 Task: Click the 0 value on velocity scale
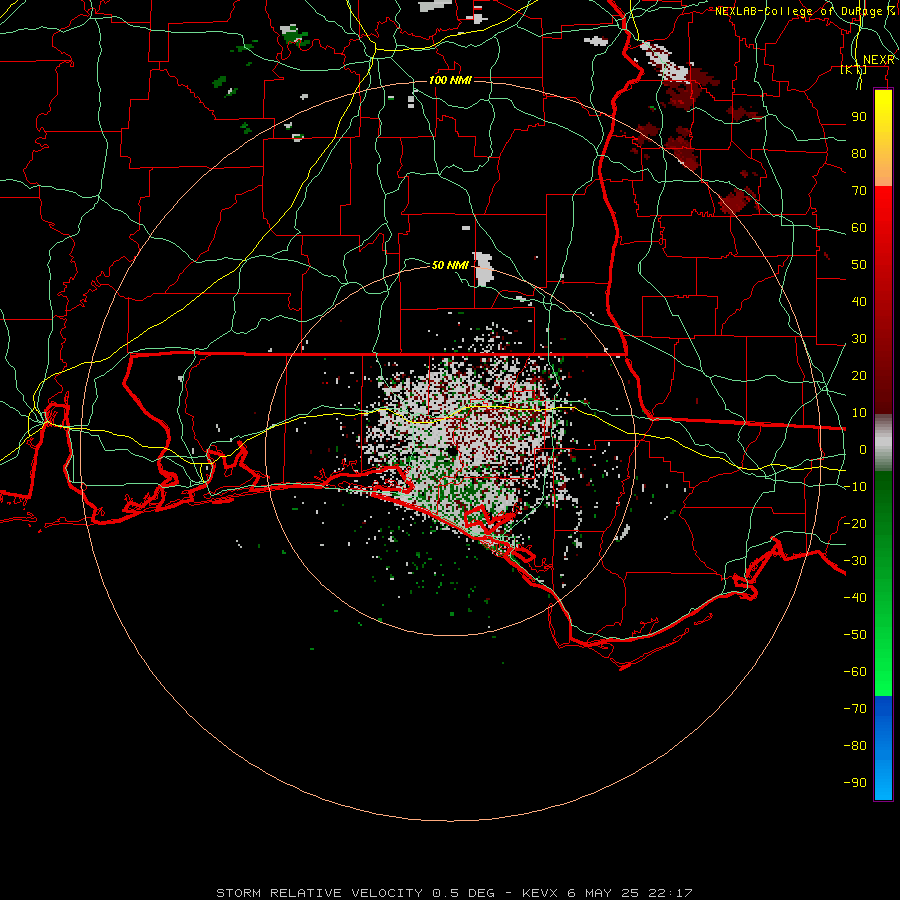(863, 450)
